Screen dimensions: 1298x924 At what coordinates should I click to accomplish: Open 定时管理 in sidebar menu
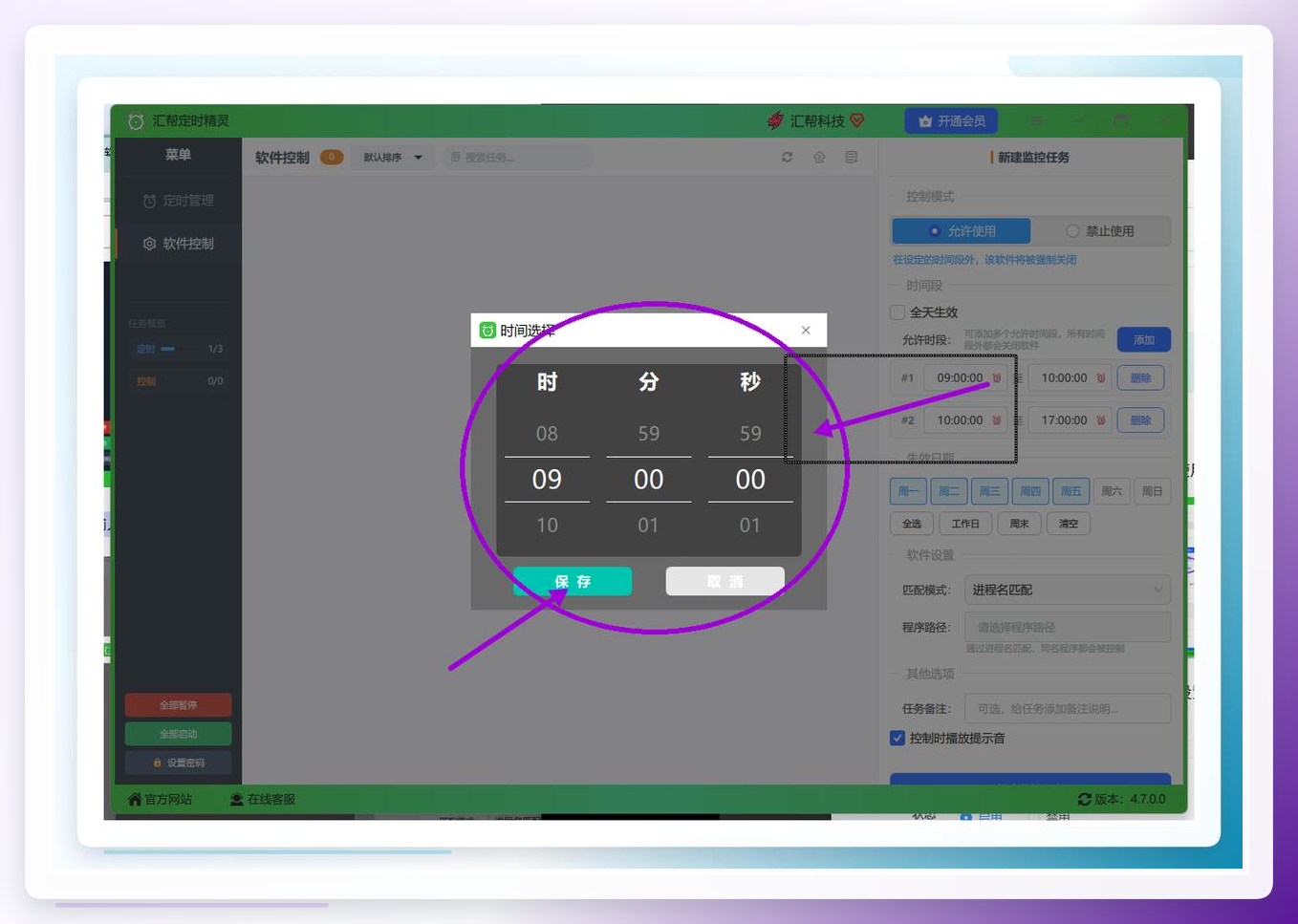[x=178, y=201]
